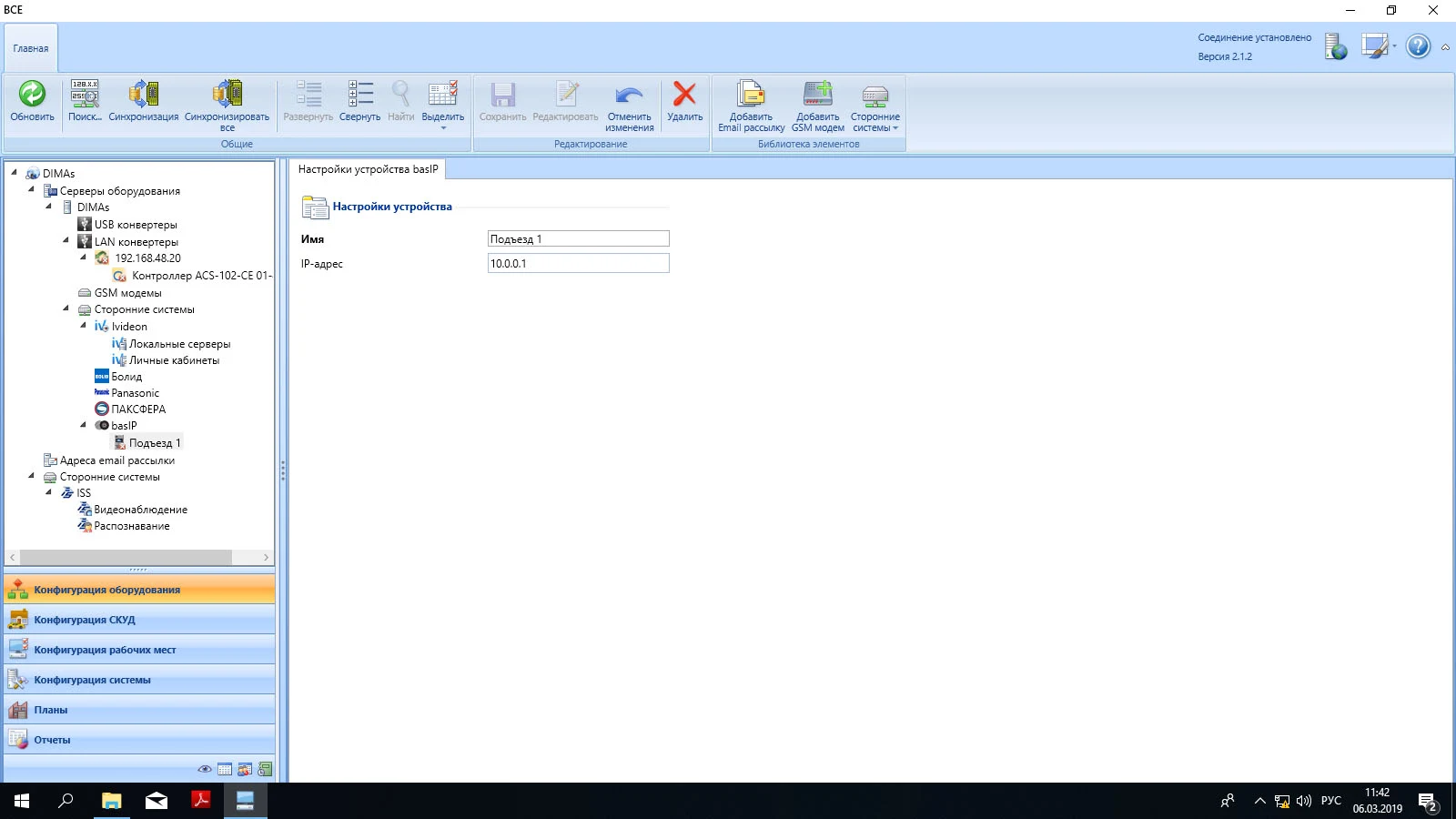1456x819 pixels.
Task: Click Синхронизировать все in ribbon
Action: coord(227,95)
